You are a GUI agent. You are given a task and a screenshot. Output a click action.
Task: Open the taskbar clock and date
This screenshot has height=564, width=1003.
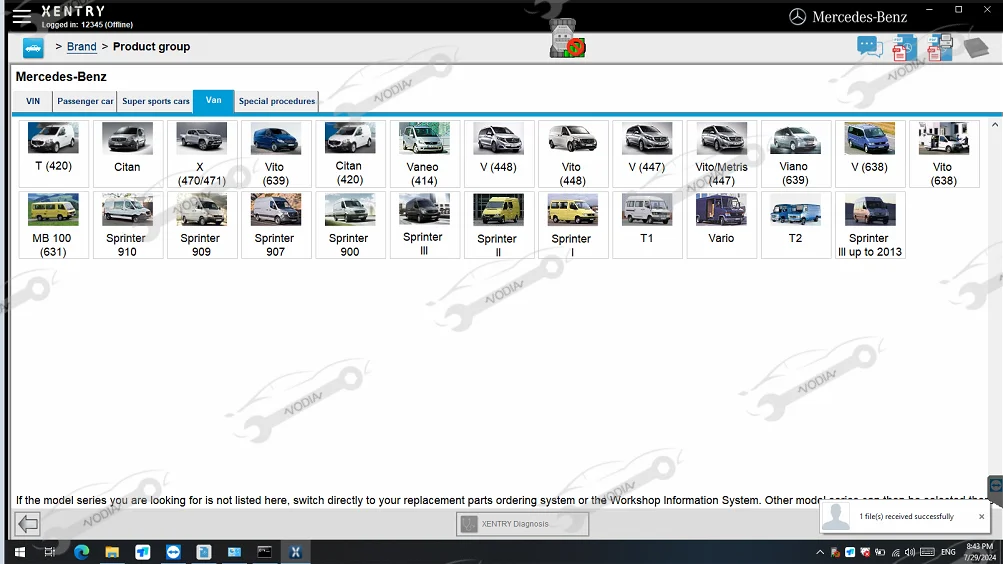click(x=979, y=552)
